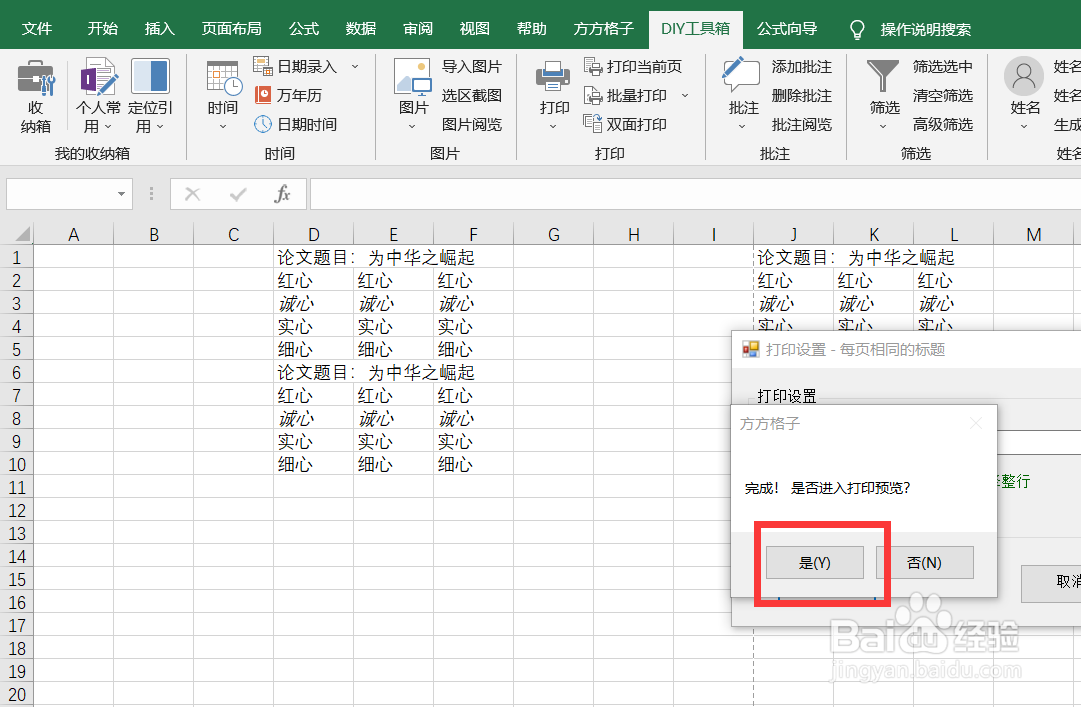Expand the 个人常用 dropdown arrow

(108, 127)
